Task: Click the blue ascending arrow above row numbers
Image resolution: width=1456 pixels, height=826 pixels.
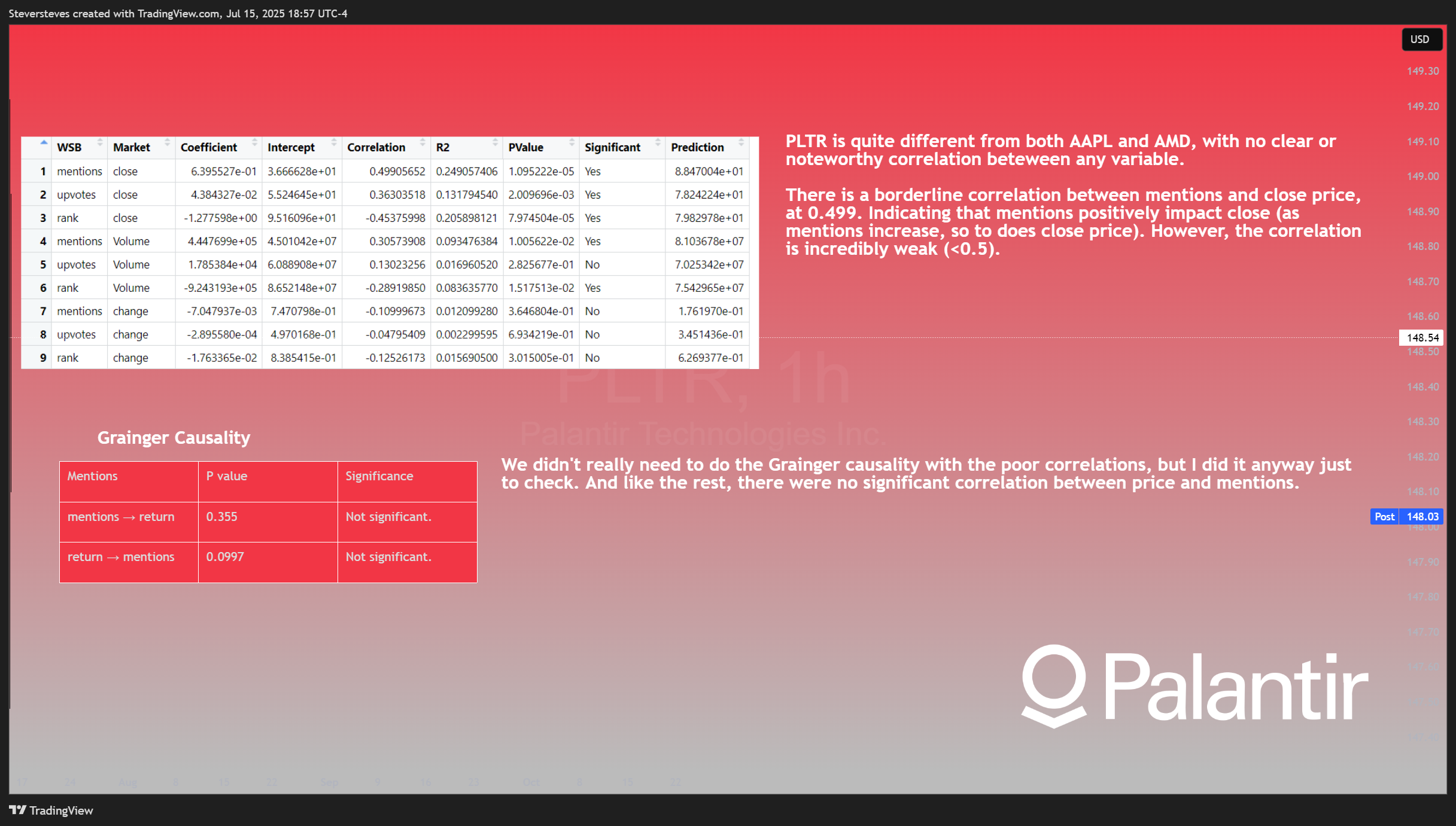Action: 44,142
